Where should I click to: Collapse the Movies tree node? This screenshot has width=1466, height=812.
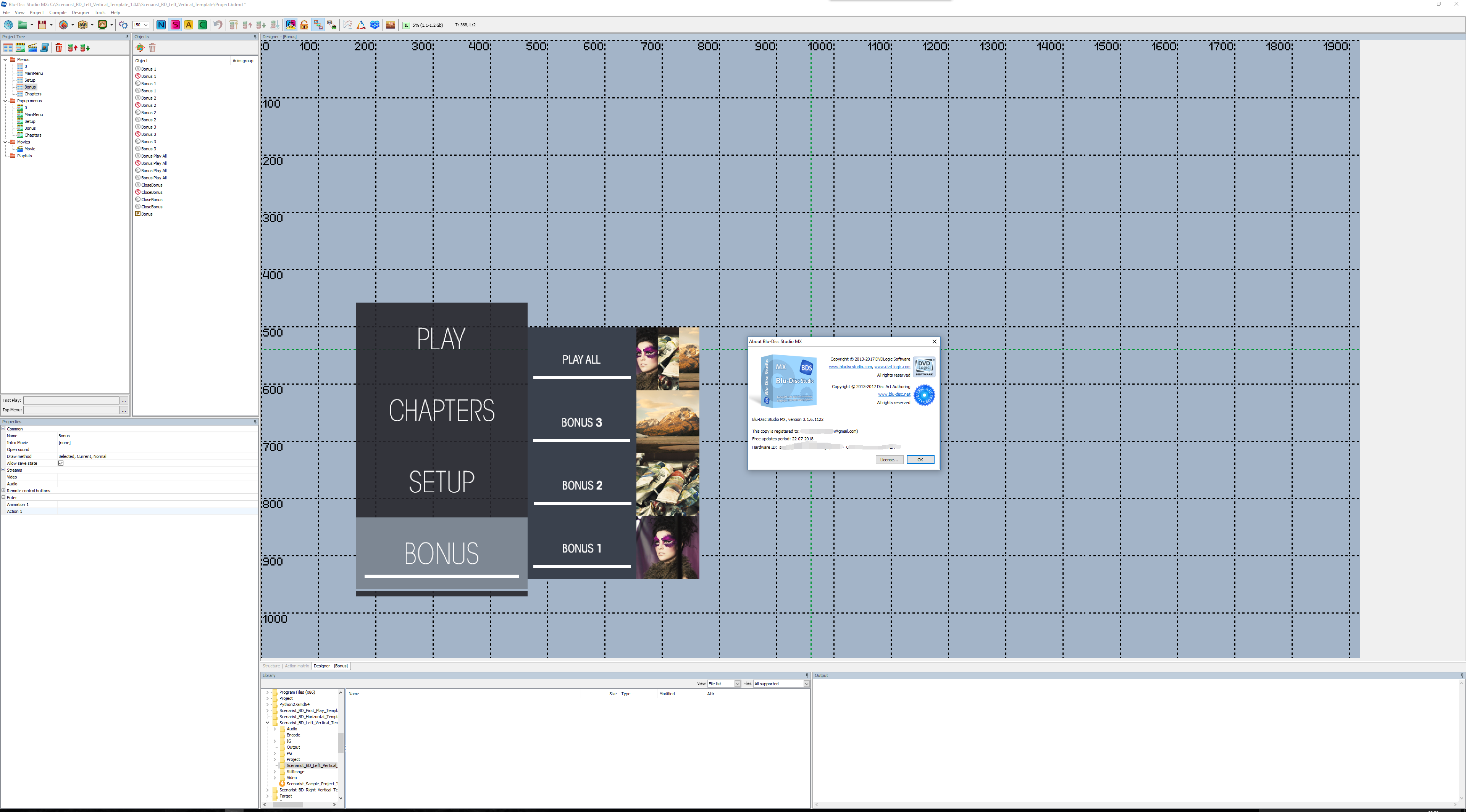click(5, 142)
